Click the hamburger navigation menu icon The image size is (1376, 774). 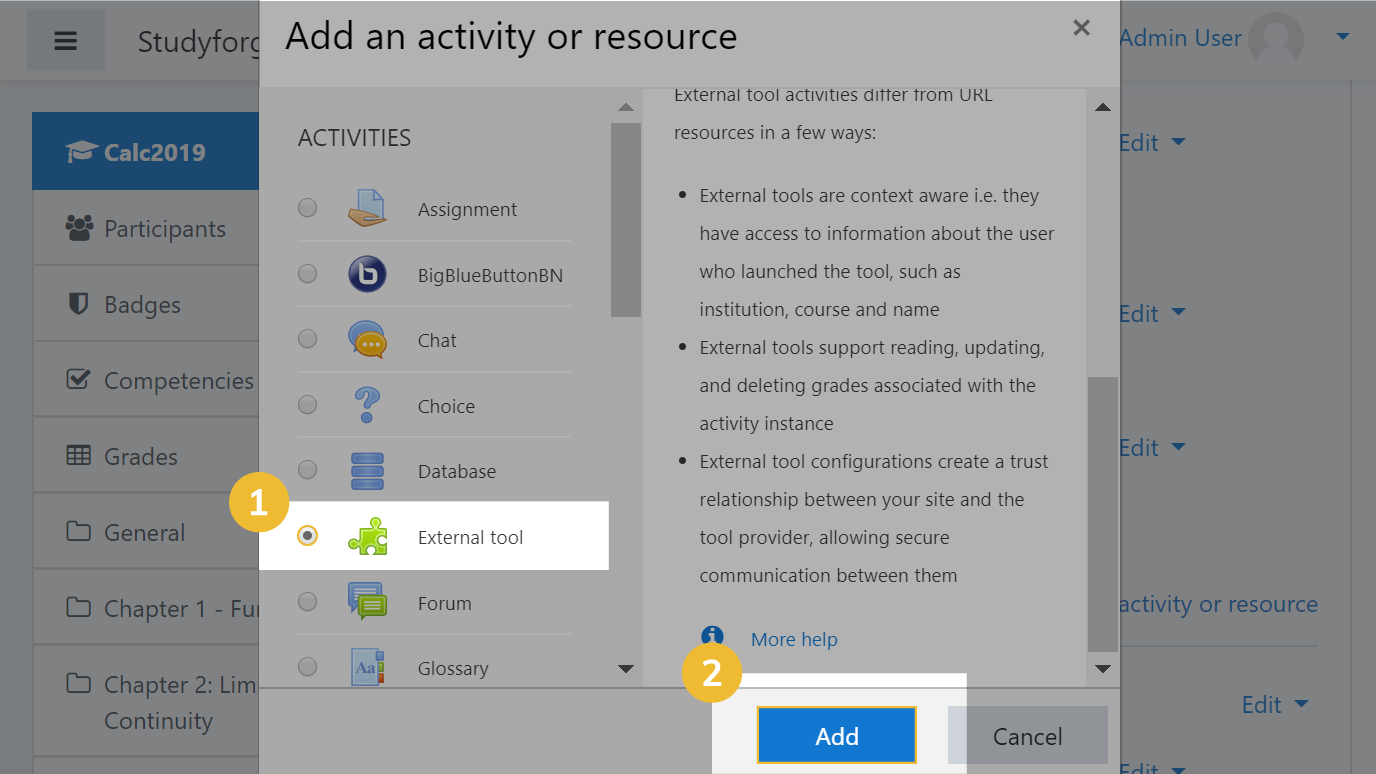[65, 39]
